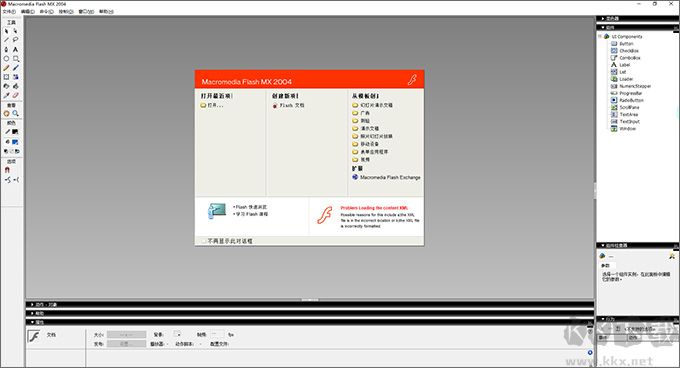Viewport: 680px width, 368px height.
Task: Check 不再显示此对话框 checkbox
Action: [203, 241]
